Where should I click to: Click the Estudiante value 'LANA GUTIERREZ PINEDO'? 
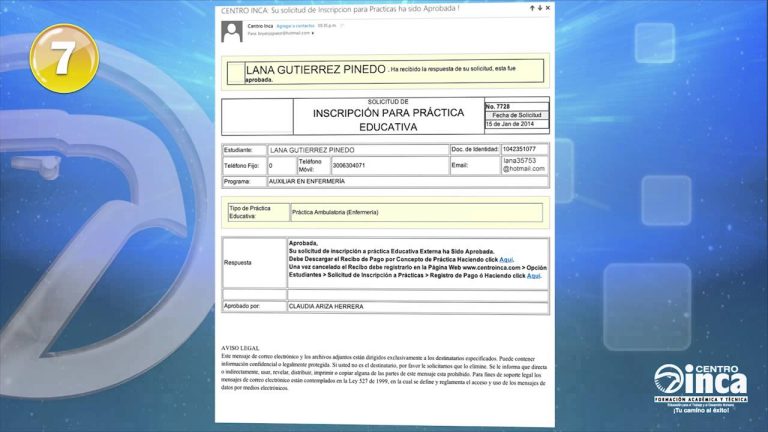[312, 150]
